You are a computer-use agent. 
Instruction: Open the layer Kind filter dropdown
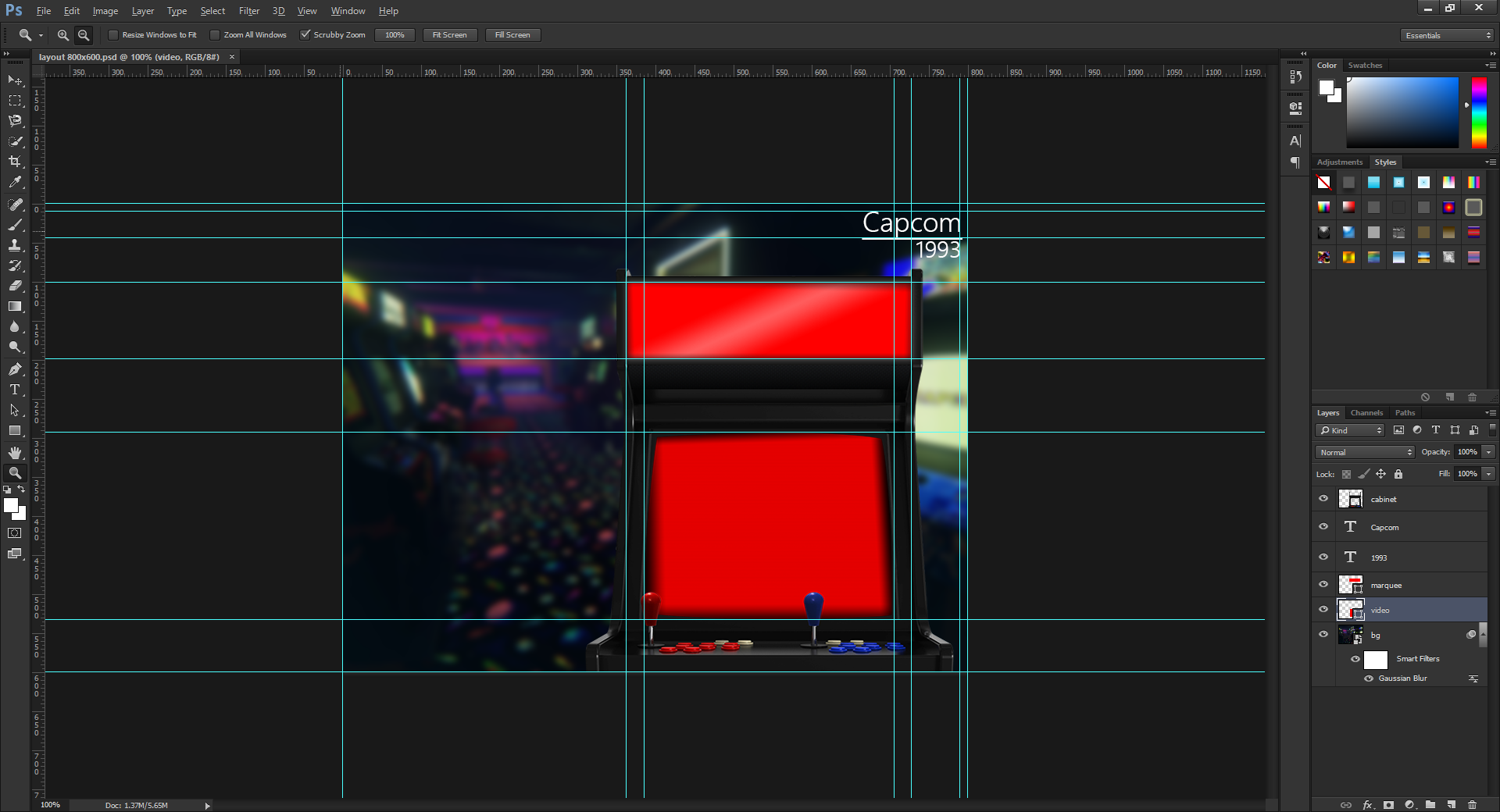coord(1351,430)
